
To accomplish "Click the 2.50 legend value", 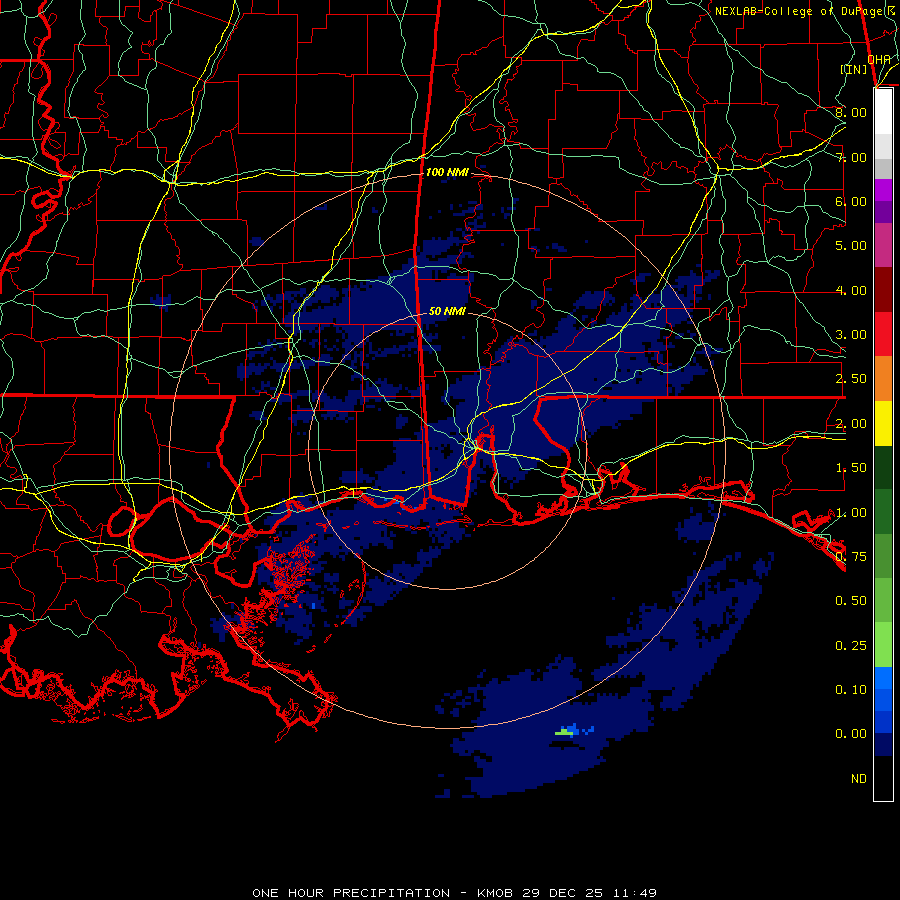I will [x=851, y=379].
